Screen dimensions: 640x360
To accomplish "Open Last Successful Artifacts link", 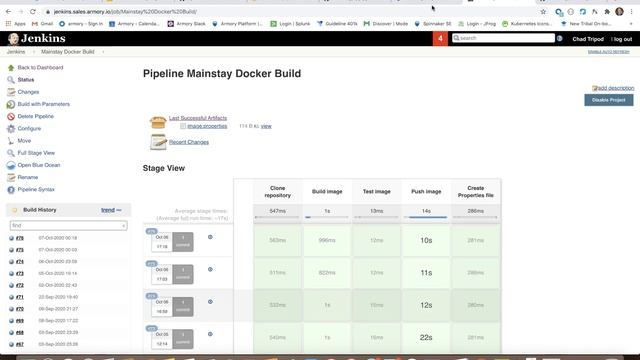I will [198, 118].
